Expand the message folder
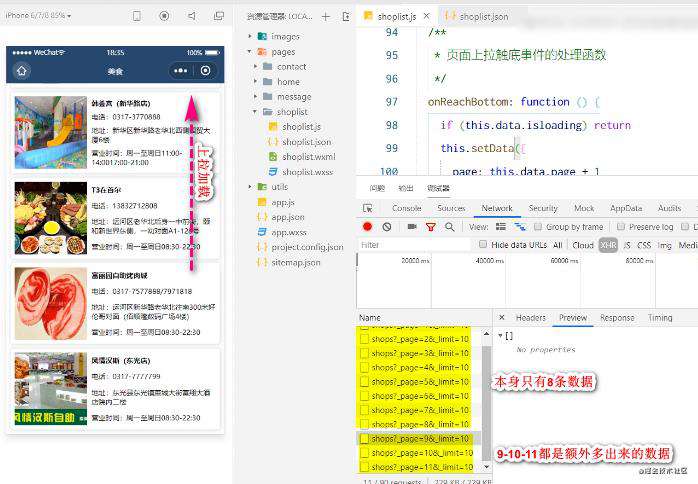 pos(256,96)
